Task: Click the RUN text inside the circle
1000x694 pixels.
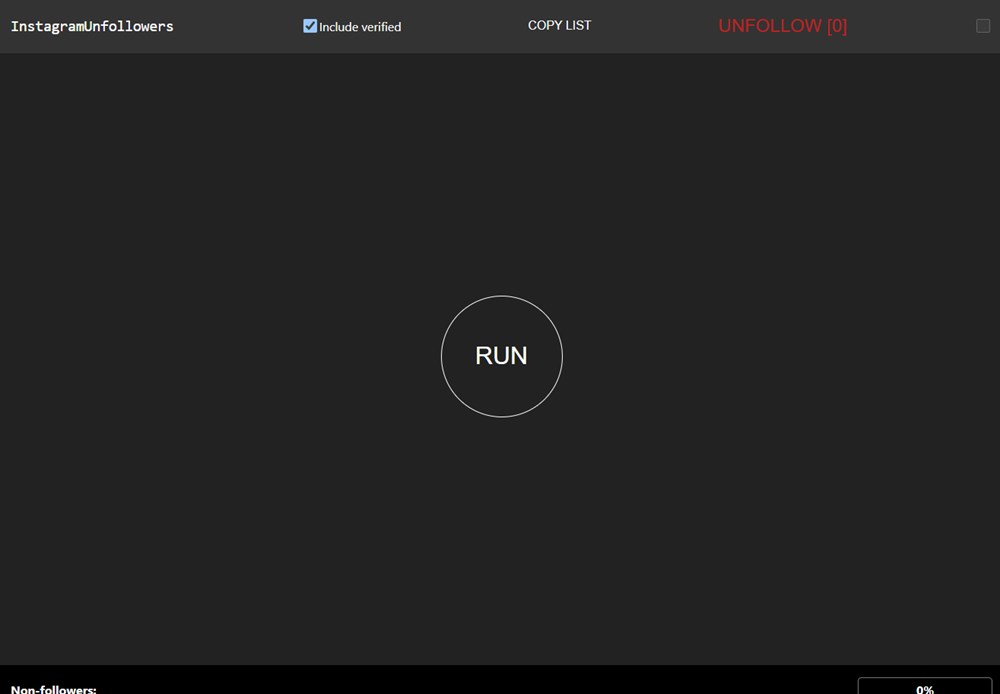Action: click(501, 356)
